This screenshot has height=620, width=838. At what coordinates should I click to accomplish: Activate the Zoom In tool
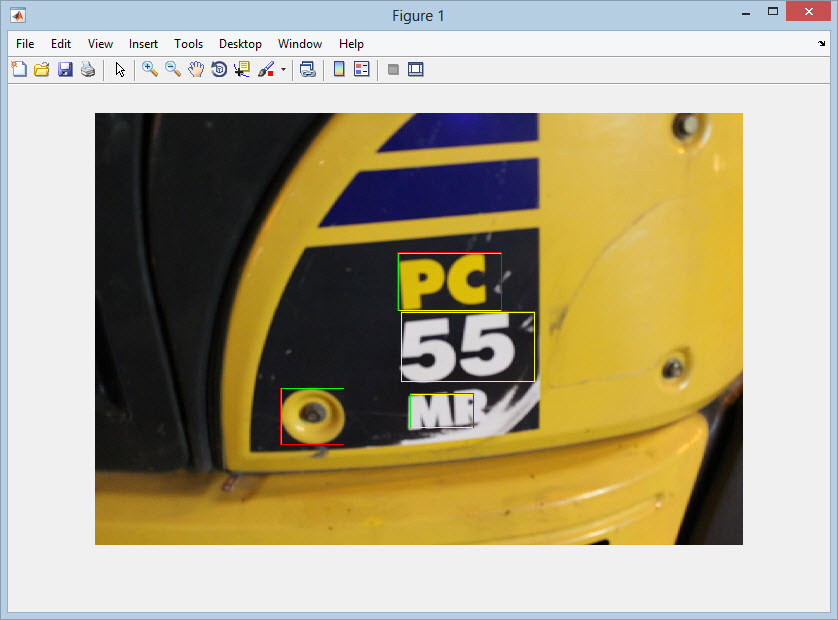[x=150, y=69]
